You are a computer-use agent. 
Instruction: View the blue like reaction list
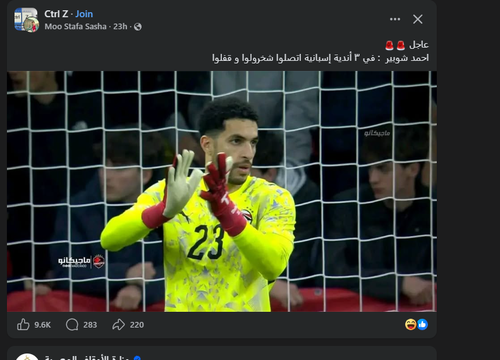point(422,324)
